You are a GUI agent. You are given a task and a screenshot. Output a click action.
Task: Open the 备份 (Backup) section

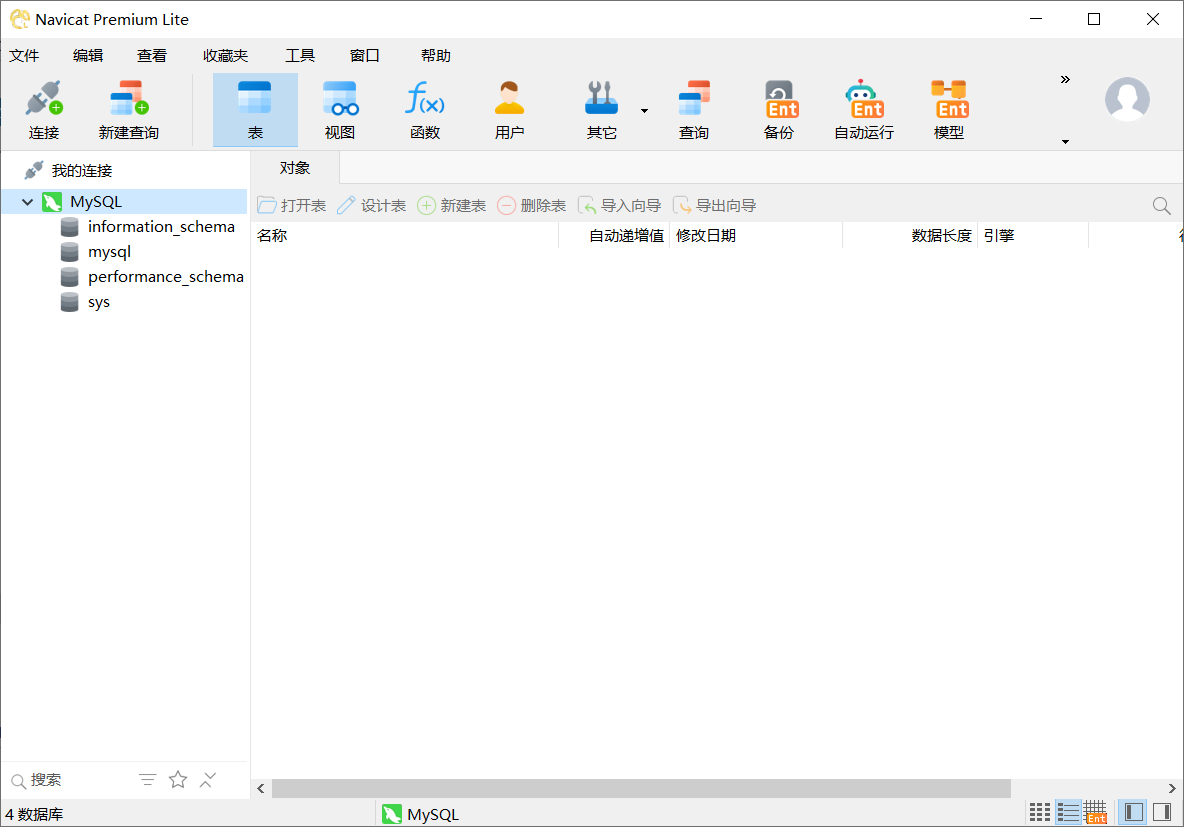click(x=779, y=110)
